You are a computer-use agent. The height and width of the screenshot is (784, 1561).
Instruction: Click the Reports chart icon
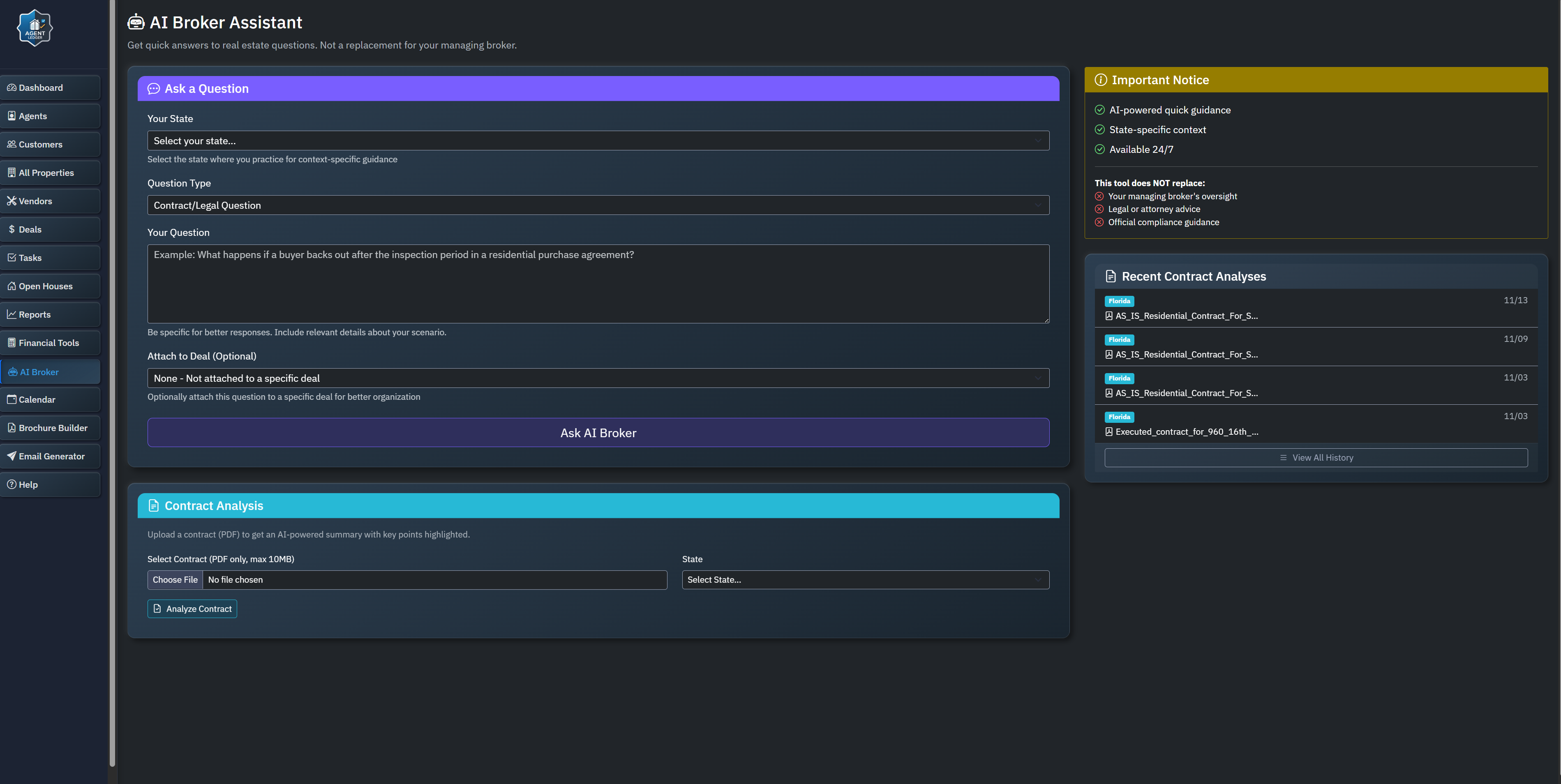click(x=12, y=314)
